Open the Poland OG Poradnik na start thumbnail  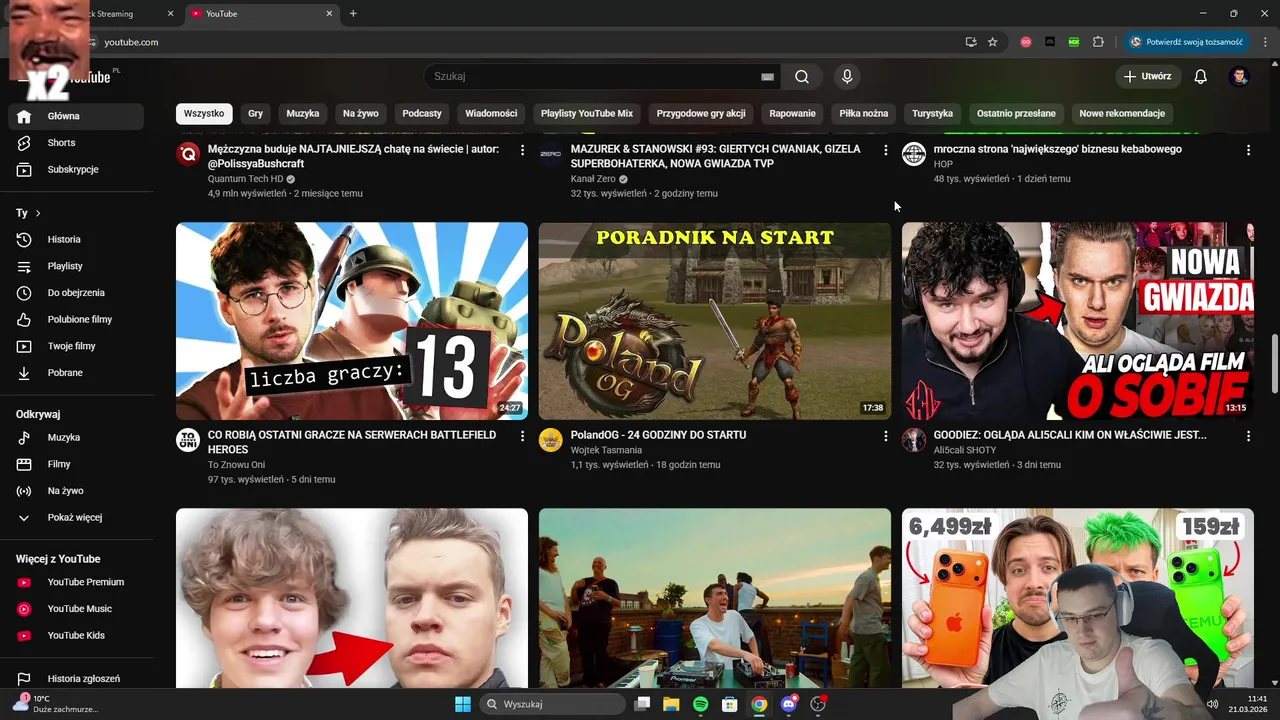coord(715,321)
